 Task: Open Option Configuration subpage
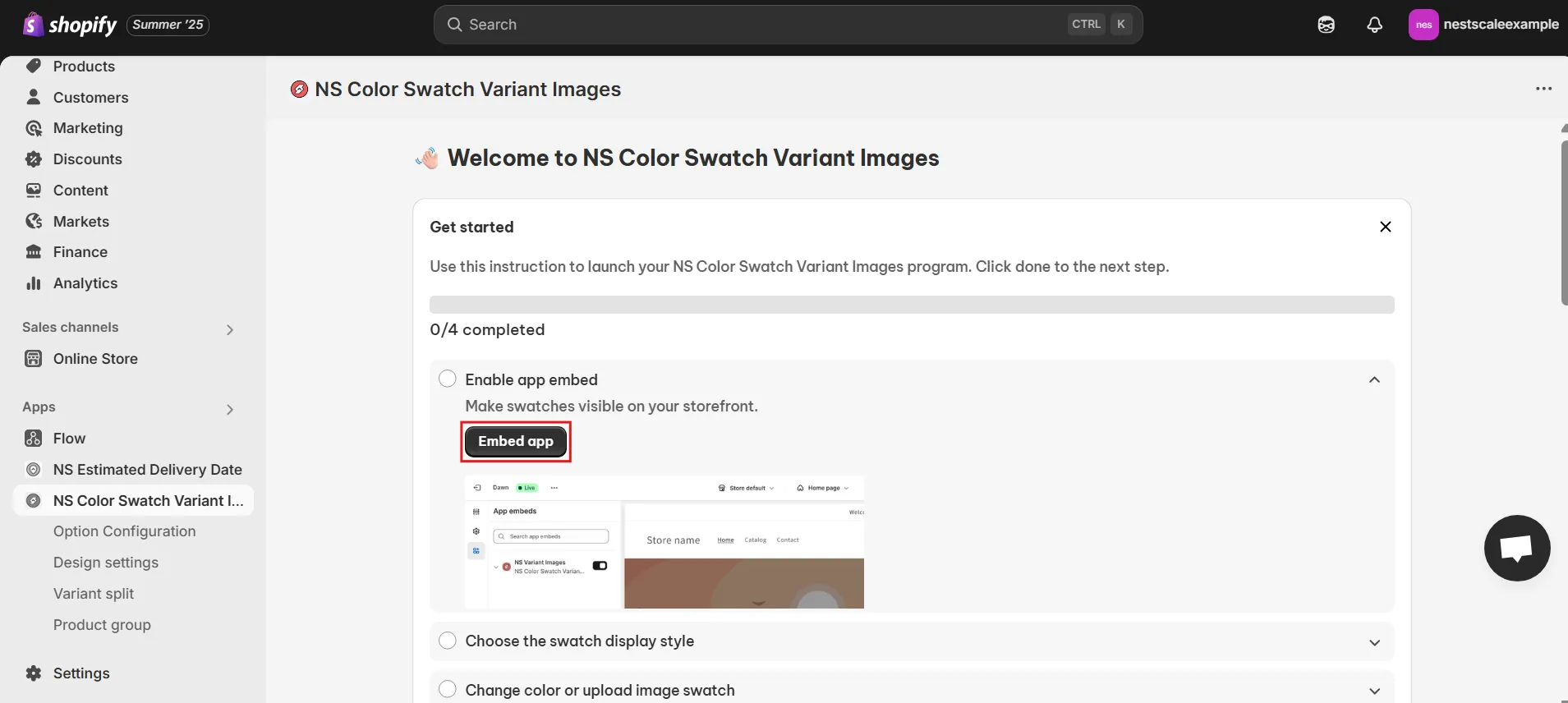point(125,531)
